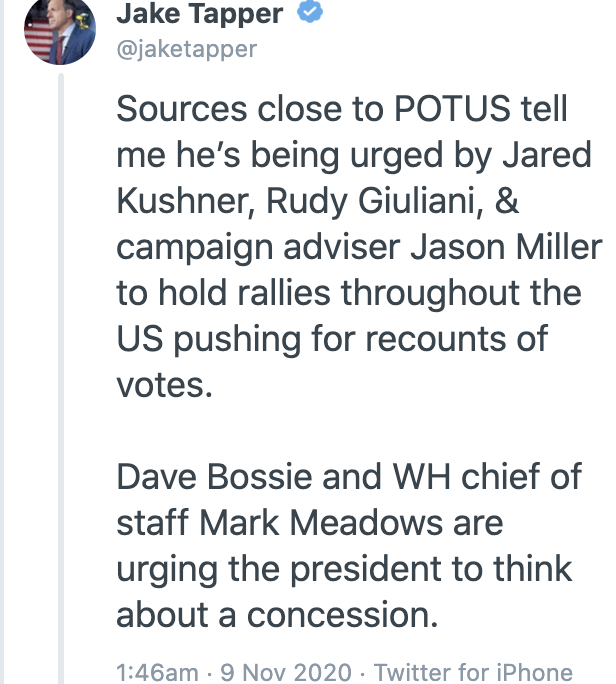Click the name Dave Bossie in the tweet

215,476
